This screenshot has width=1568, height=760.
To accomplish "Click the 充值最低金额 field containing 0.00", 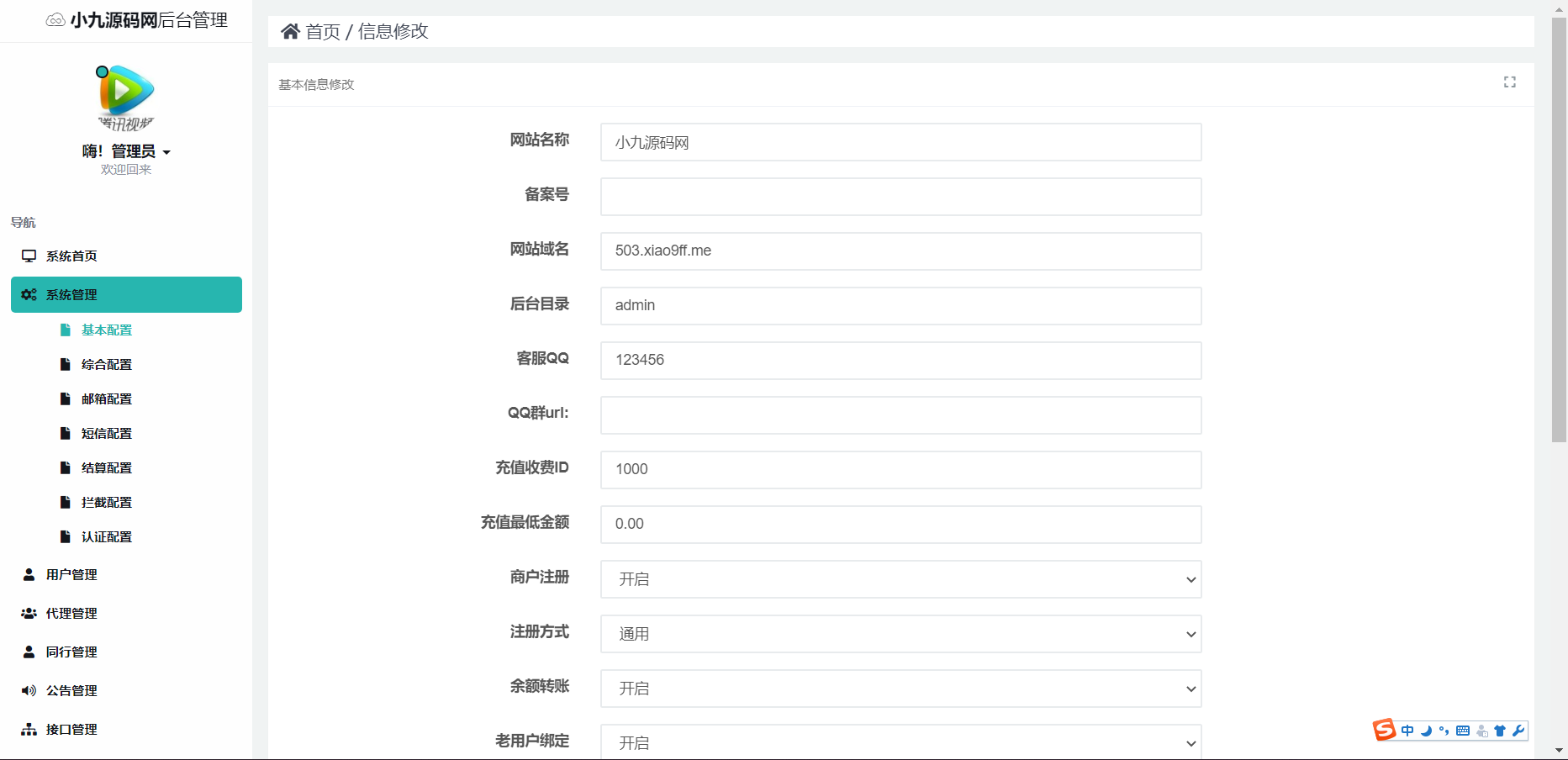I will pos(900,525).
